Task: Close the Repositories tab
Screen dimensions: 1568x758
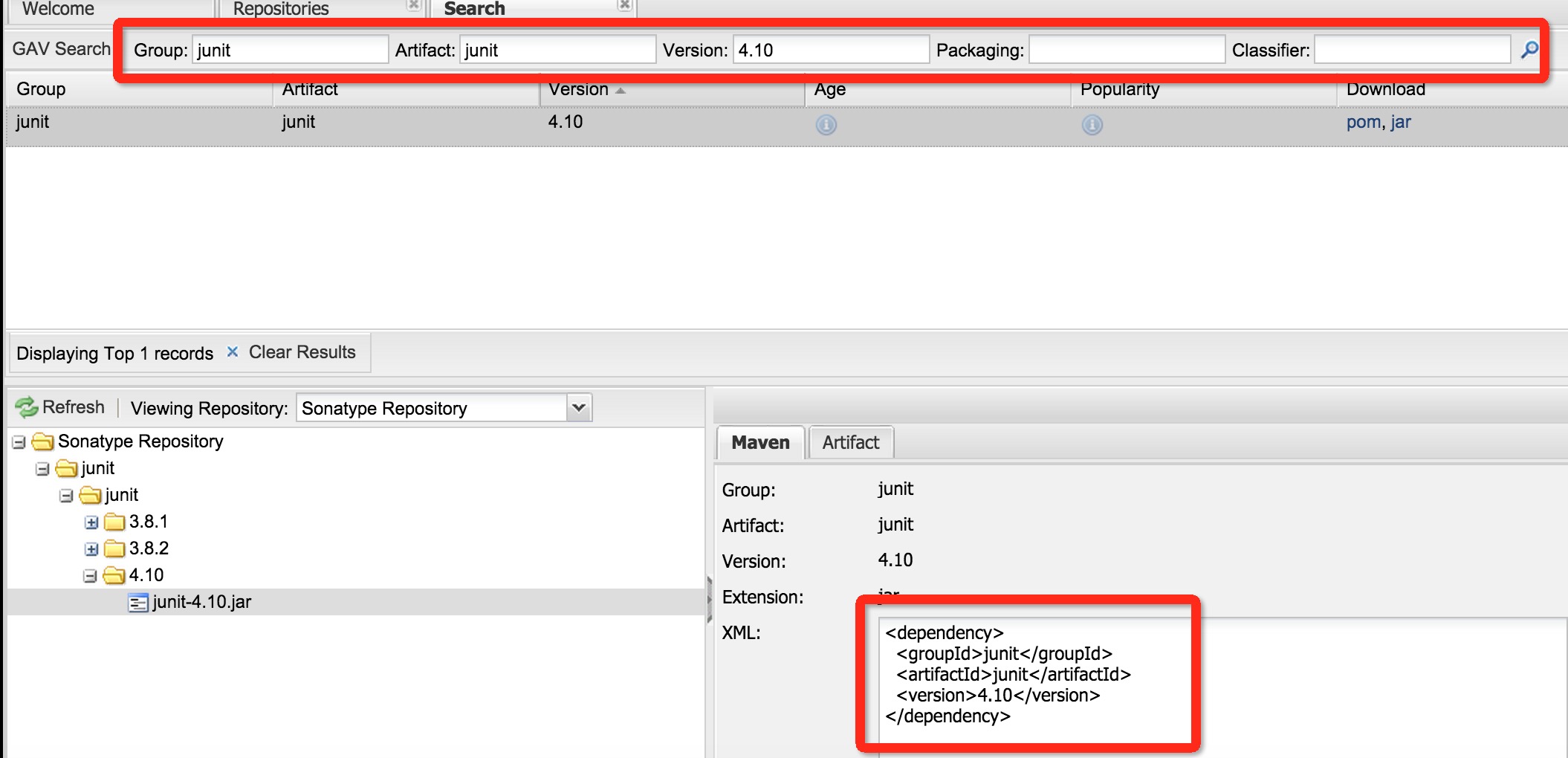Action: 414,5
